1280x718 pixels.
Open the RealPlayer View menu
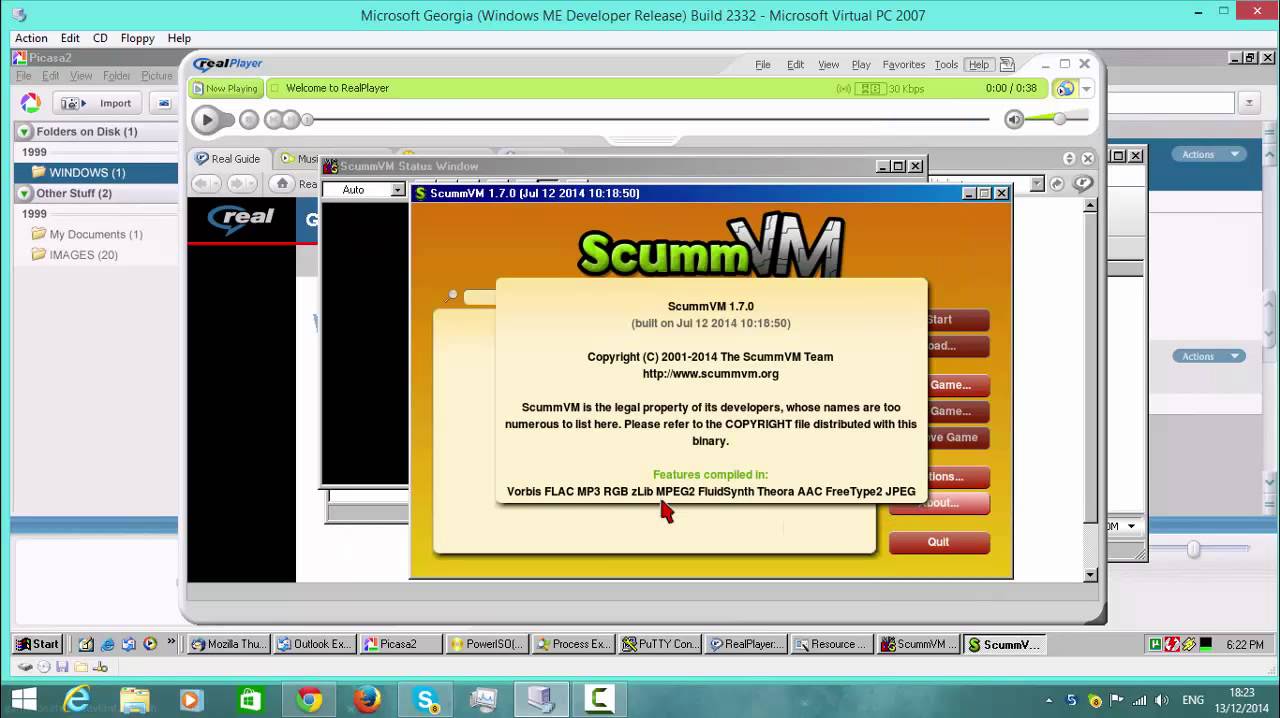[x=829, y=64]
